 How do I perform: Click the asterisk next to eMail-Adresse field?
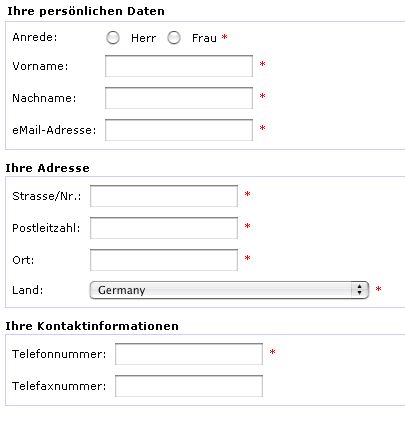pos(263,128)
